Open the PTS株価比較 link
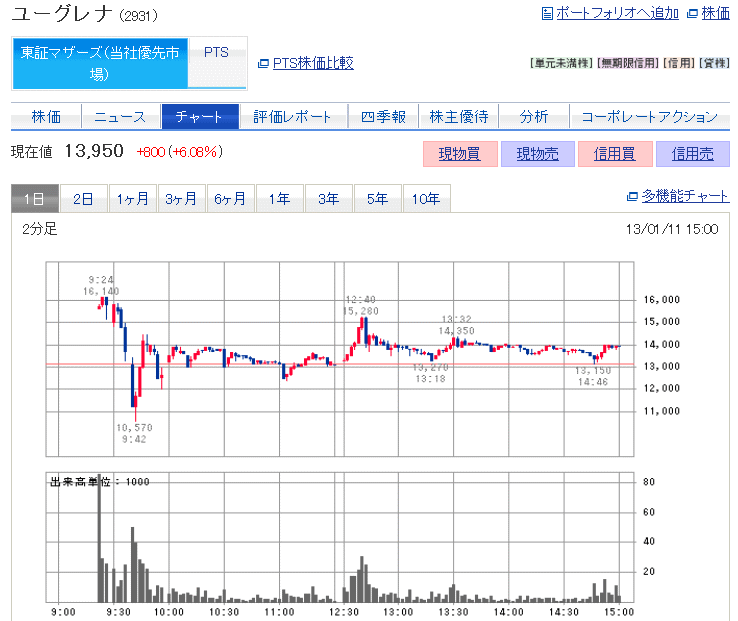The width and height of the screenshot is (738, 621). pos(312,64)
